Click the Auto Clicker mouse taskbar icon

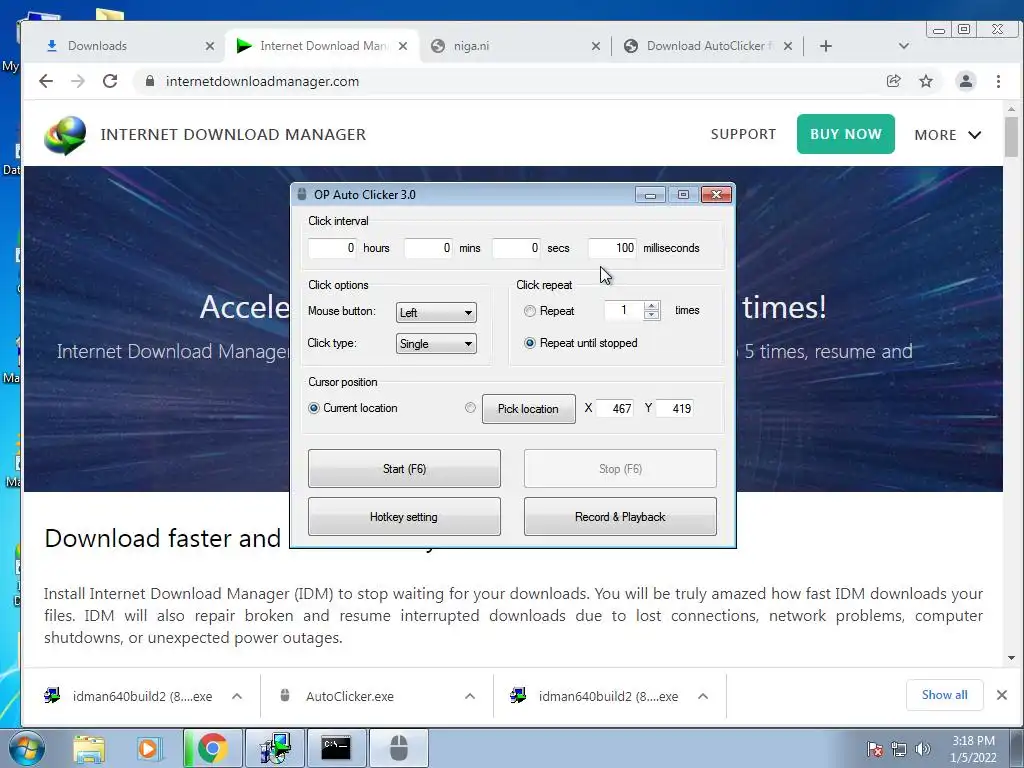point(399,748)
